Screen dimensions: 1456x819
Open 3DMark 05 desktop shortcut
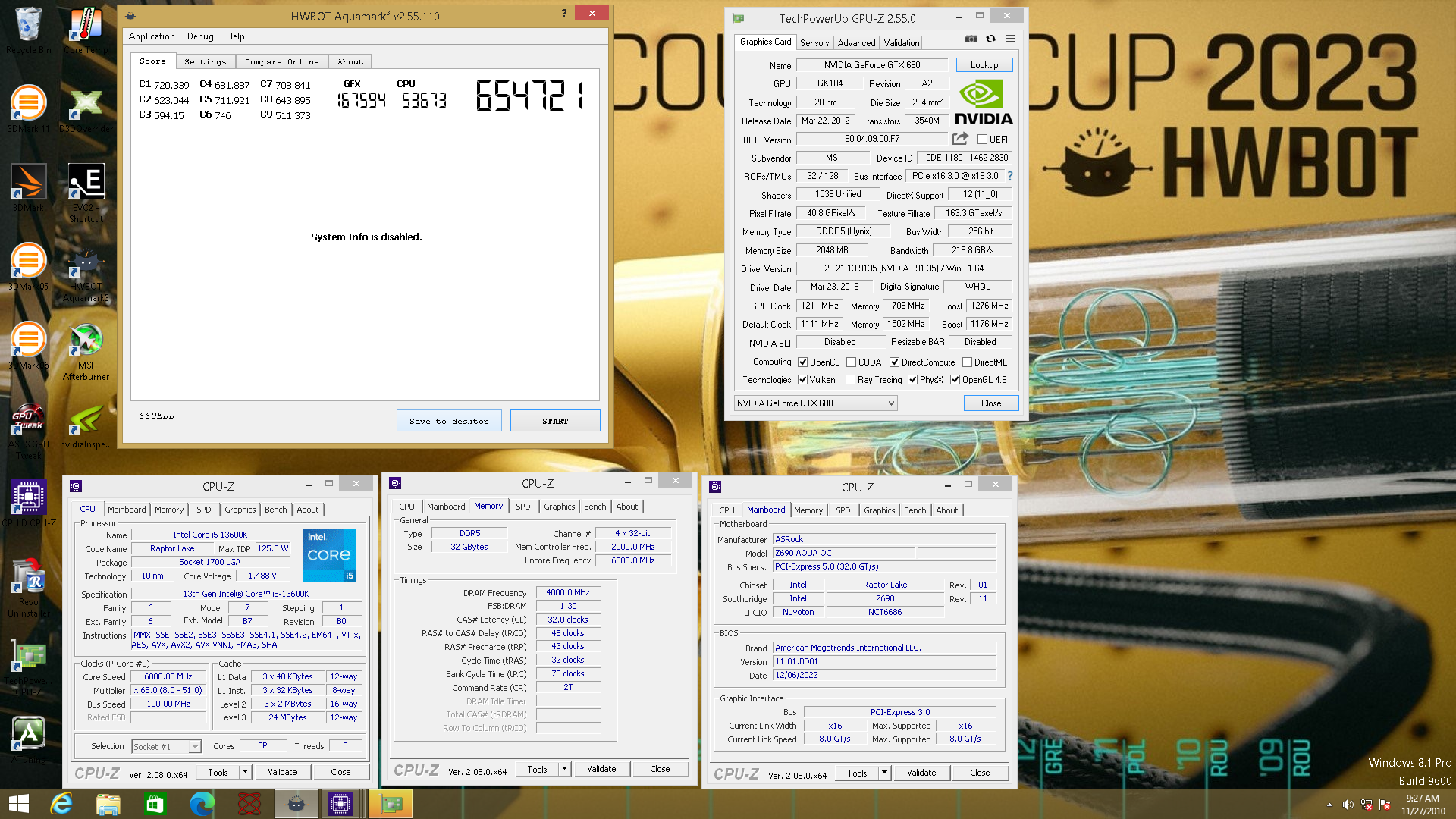point(28,267)
